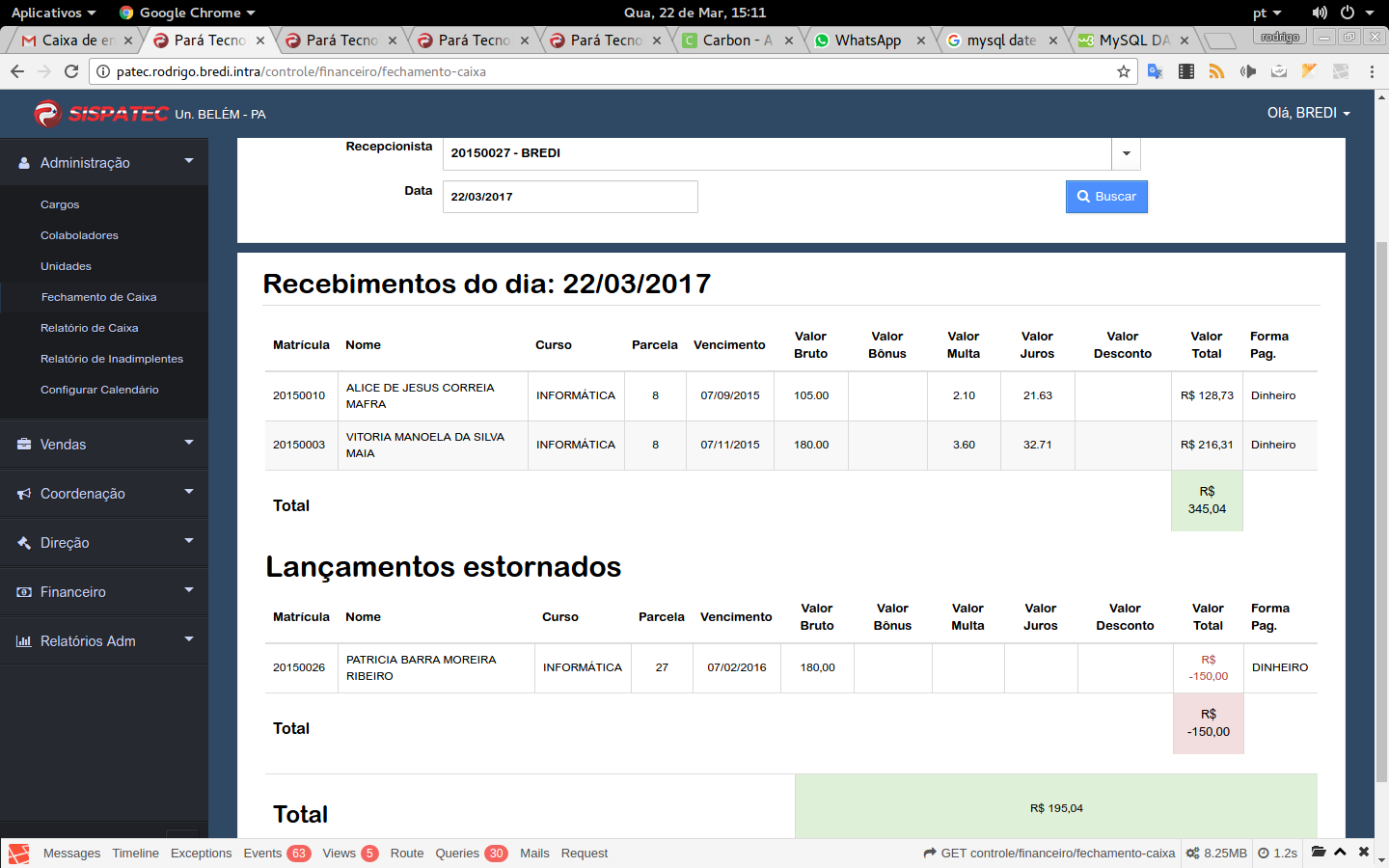1389x868 pixels.
Task: Open the Queries debugbar tab
Action: (x=471, y=854)
